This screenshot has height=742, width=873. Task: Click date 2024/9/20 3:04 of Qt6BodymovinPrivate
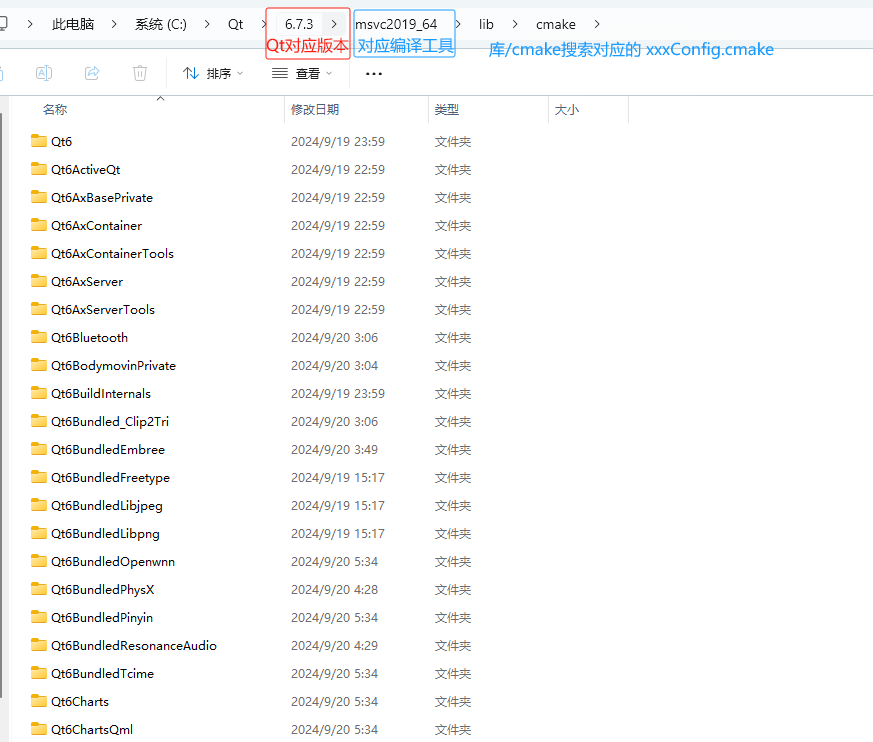coord(334,366)
